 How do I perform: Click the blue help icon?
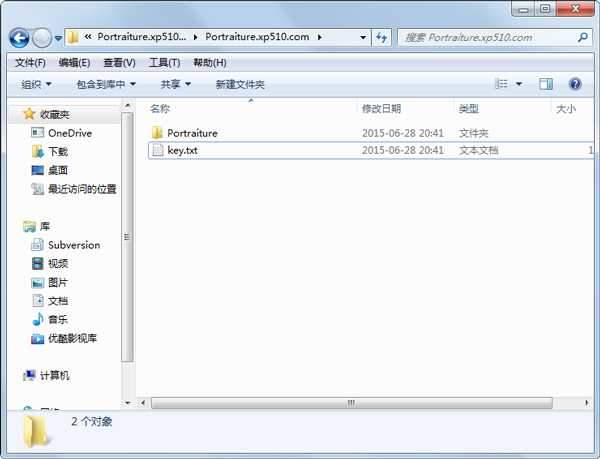[x=575, y=84]
